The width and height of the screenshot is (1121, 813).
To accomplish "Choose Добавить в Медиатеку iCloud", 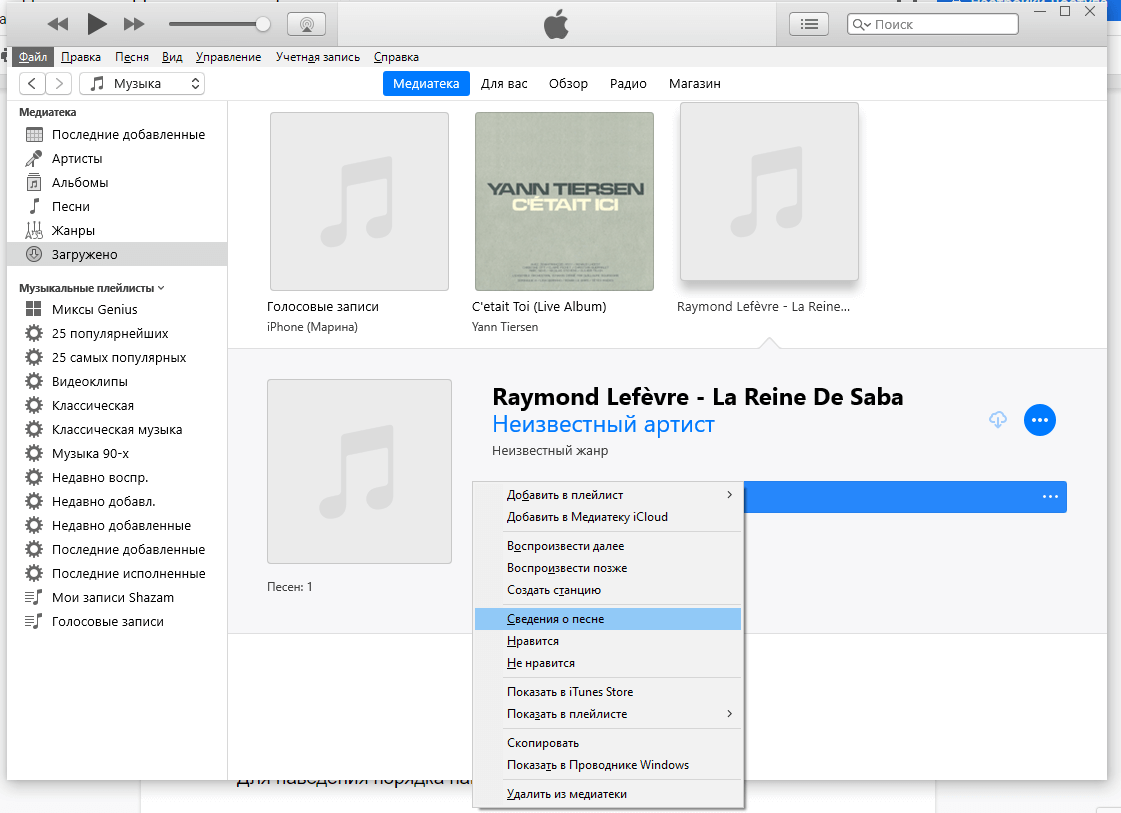I will [x=608, y=517].
